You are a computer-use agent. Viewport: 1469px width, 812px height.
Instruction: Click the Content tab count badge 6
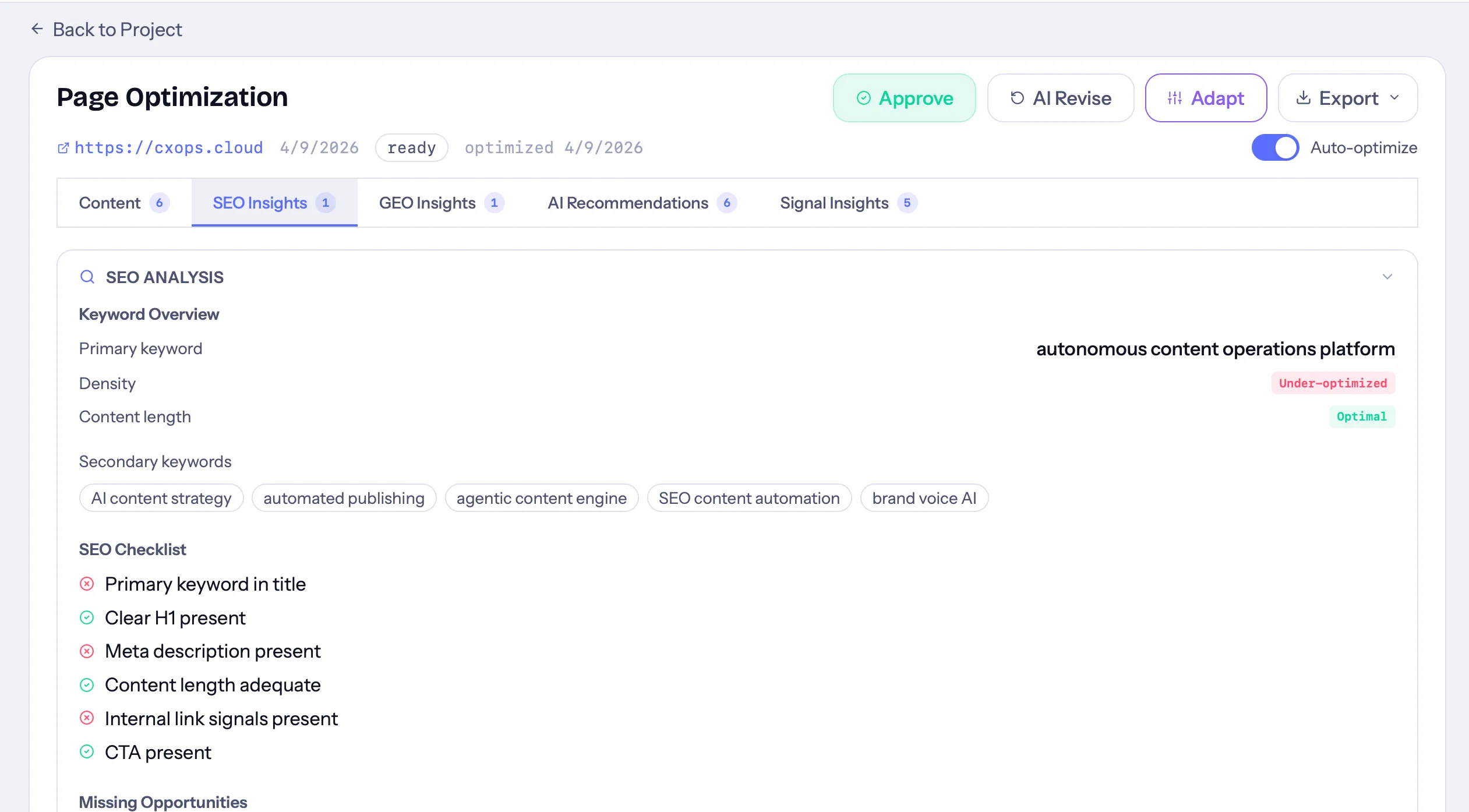159,203
